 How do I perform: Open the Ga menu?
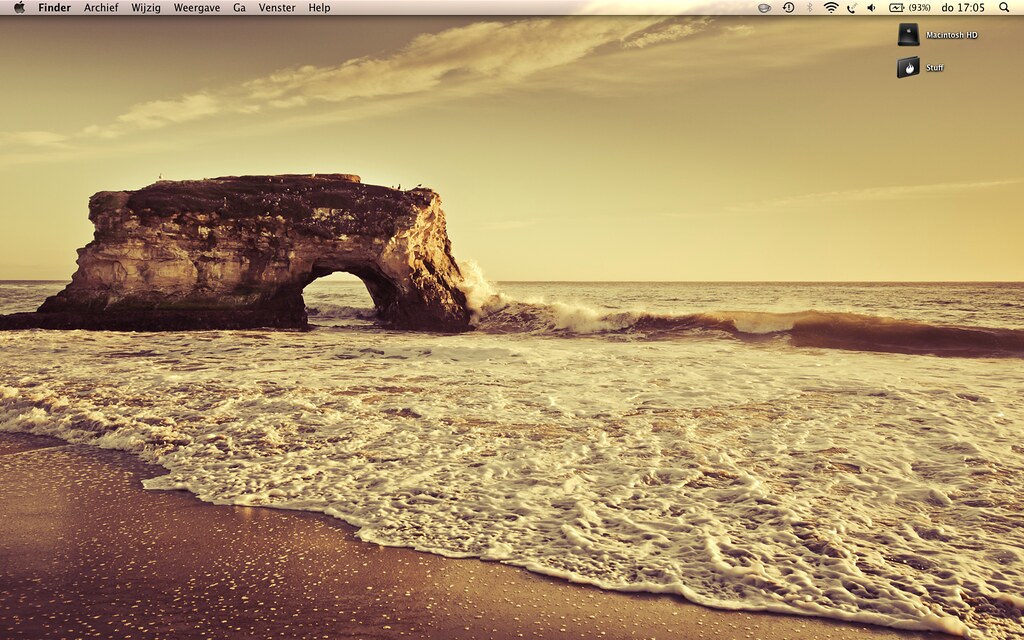coord(240,8)
